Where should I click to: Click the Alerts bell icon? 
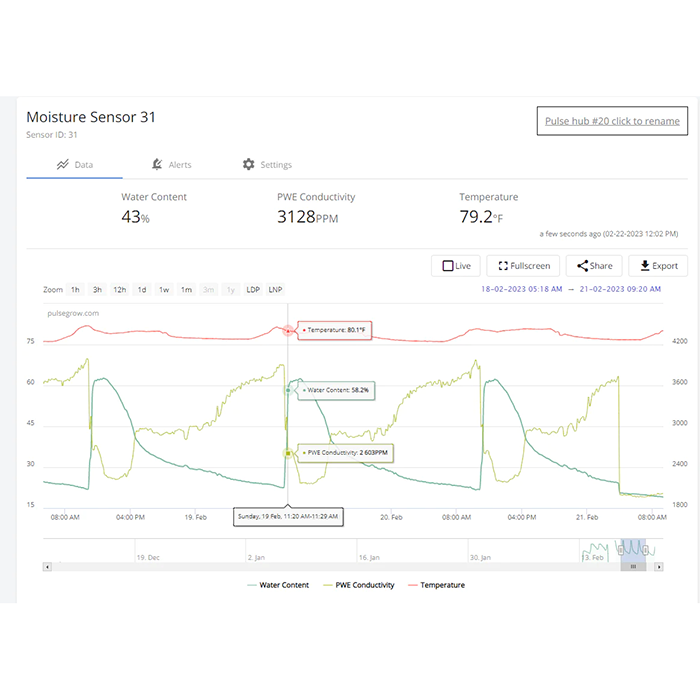(x=157, y=164)
